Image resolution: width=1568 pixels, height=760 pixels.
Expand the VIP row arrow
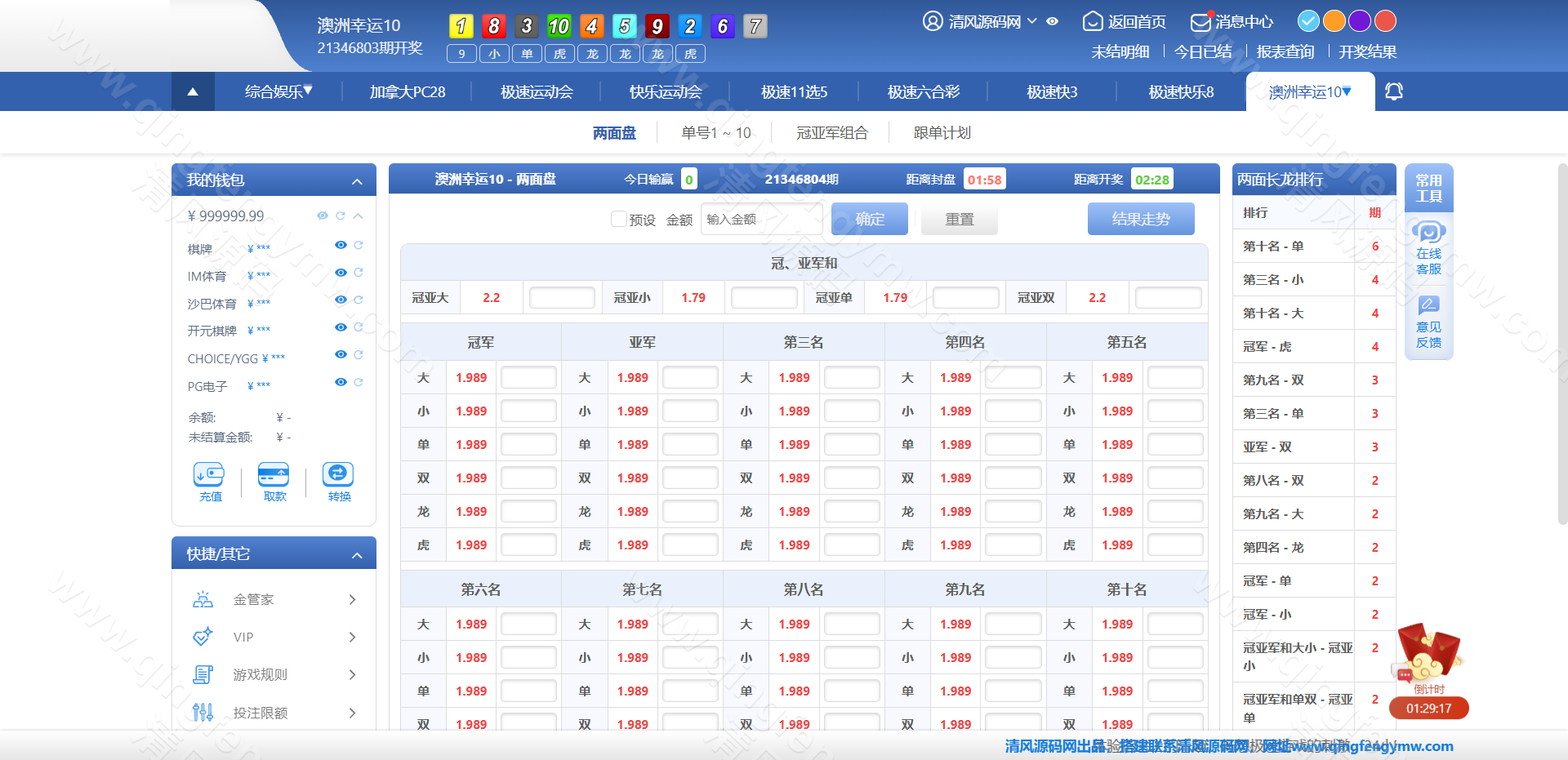(352, 637)
